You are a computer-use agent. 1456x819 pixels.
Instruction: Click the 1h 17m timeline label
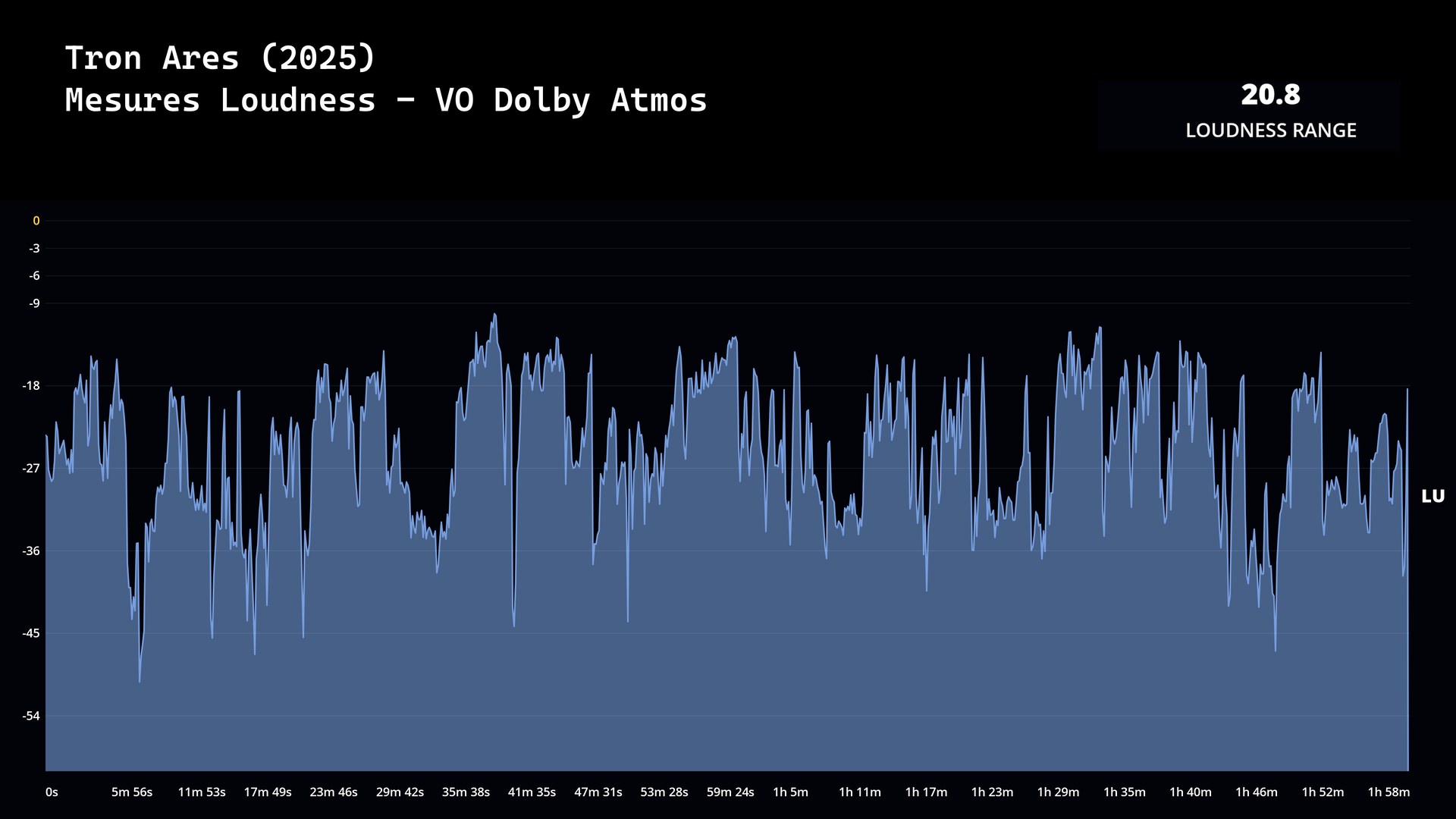[x=926, y=792]
